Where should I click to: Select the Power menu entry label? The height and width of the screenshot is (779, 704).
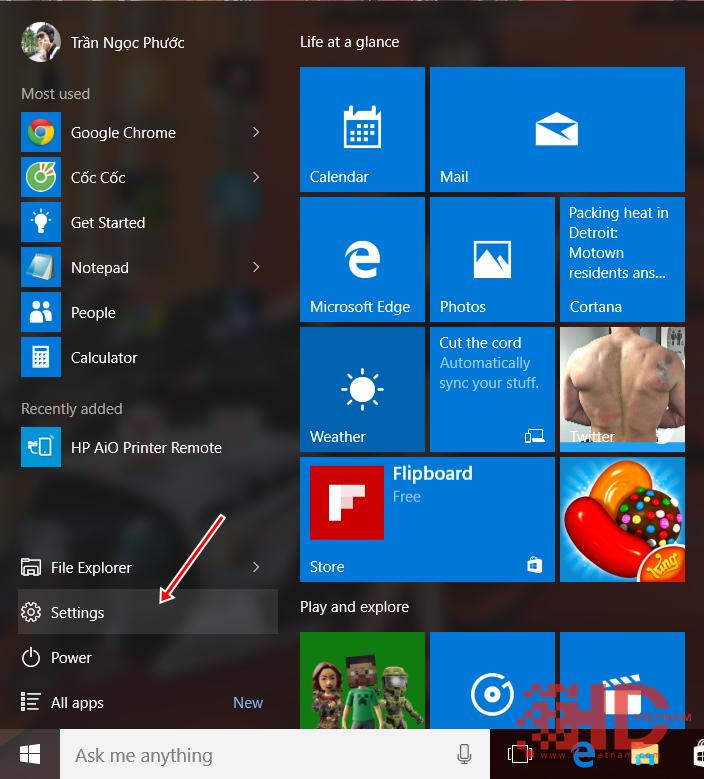point(72,658)
